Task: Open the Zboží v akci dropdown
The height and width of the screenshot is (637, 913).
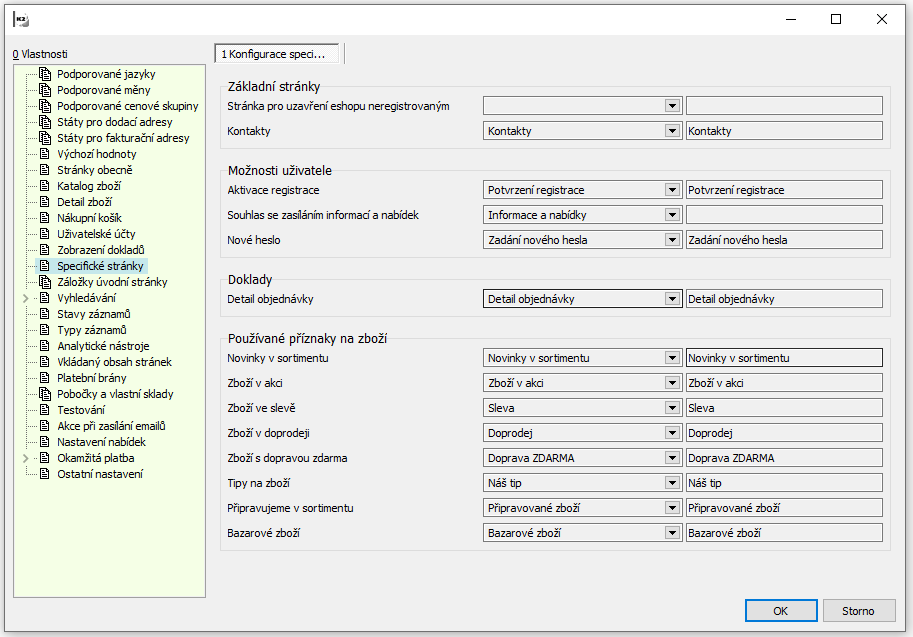Action: click(673, 383)
